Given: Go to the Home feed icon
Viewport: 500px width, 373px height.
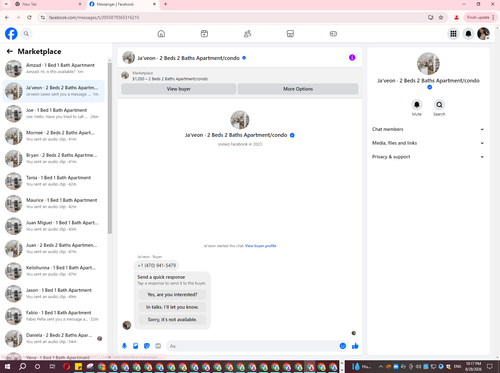Looking at the screenshot, I should click(x=161, y=34).
